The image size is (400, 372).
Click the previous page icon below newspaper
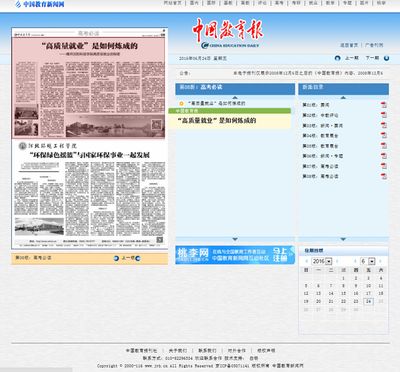point(116,258)
